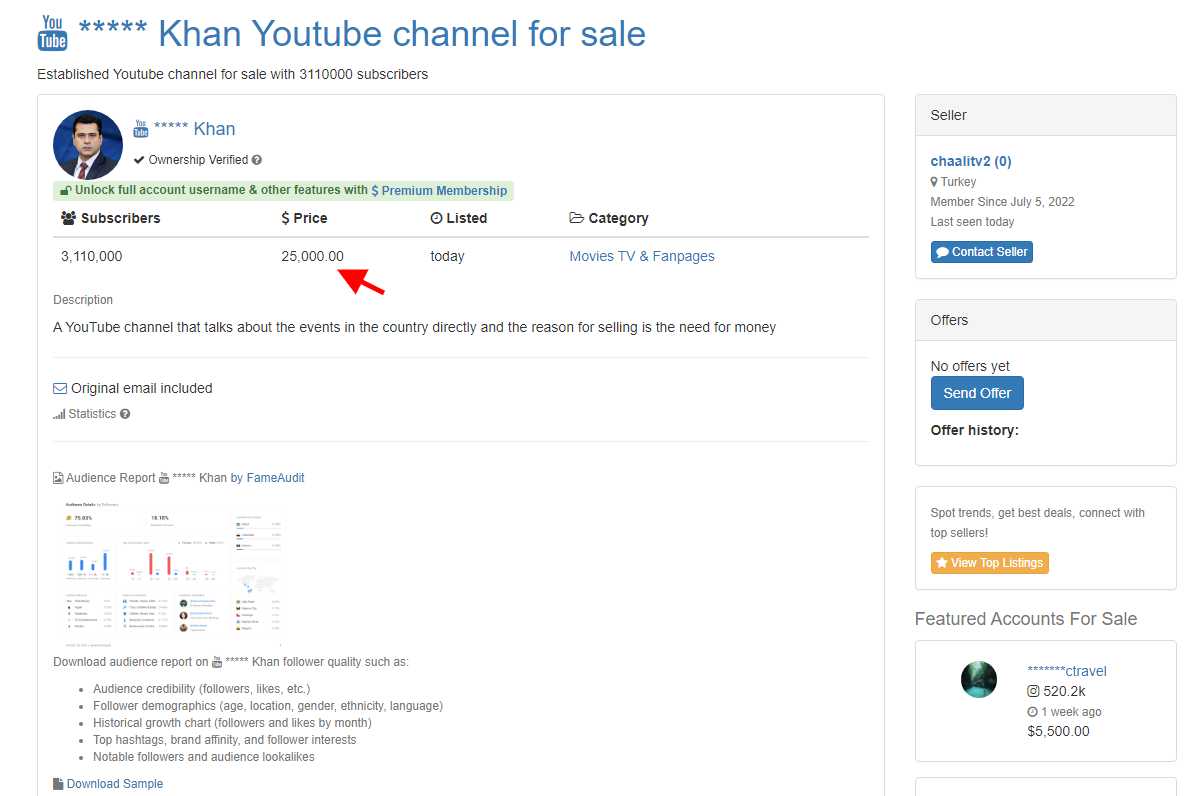1187x796 pixels.
Task: Select the Featured Accounts For Sale heading
Action: 1026,619
